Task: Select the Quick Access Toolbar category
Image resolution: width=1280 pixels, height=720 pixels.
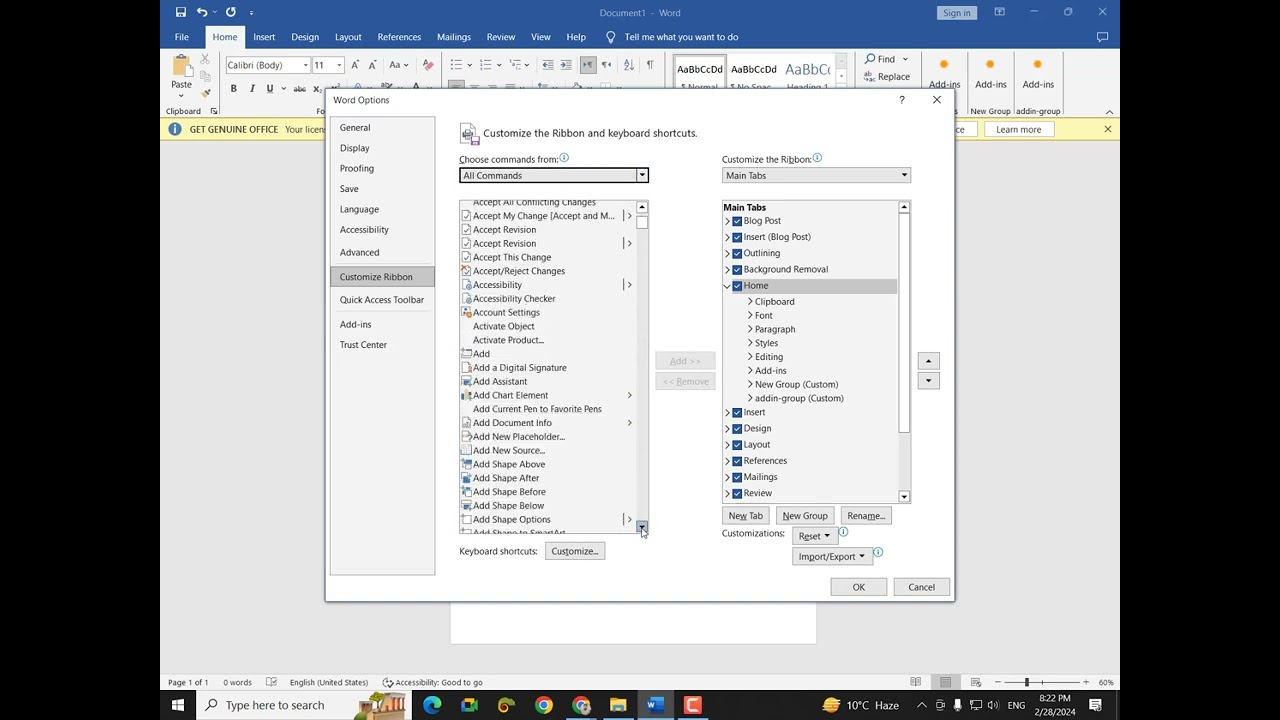Action: [x=382, y=300]
